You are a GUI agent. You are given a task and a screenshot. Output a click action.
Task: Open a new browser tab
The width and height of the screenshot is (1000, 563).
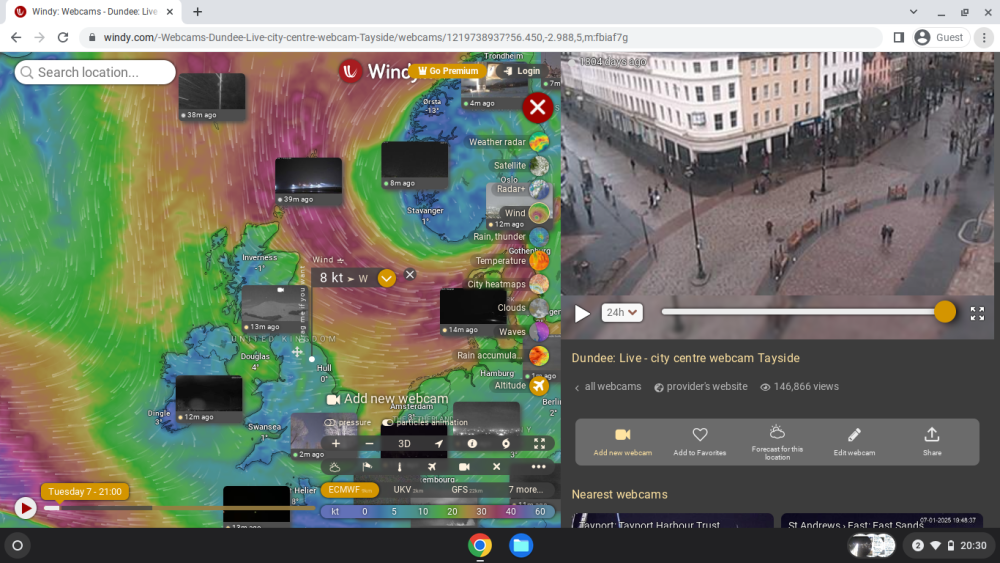click(198, 11)
